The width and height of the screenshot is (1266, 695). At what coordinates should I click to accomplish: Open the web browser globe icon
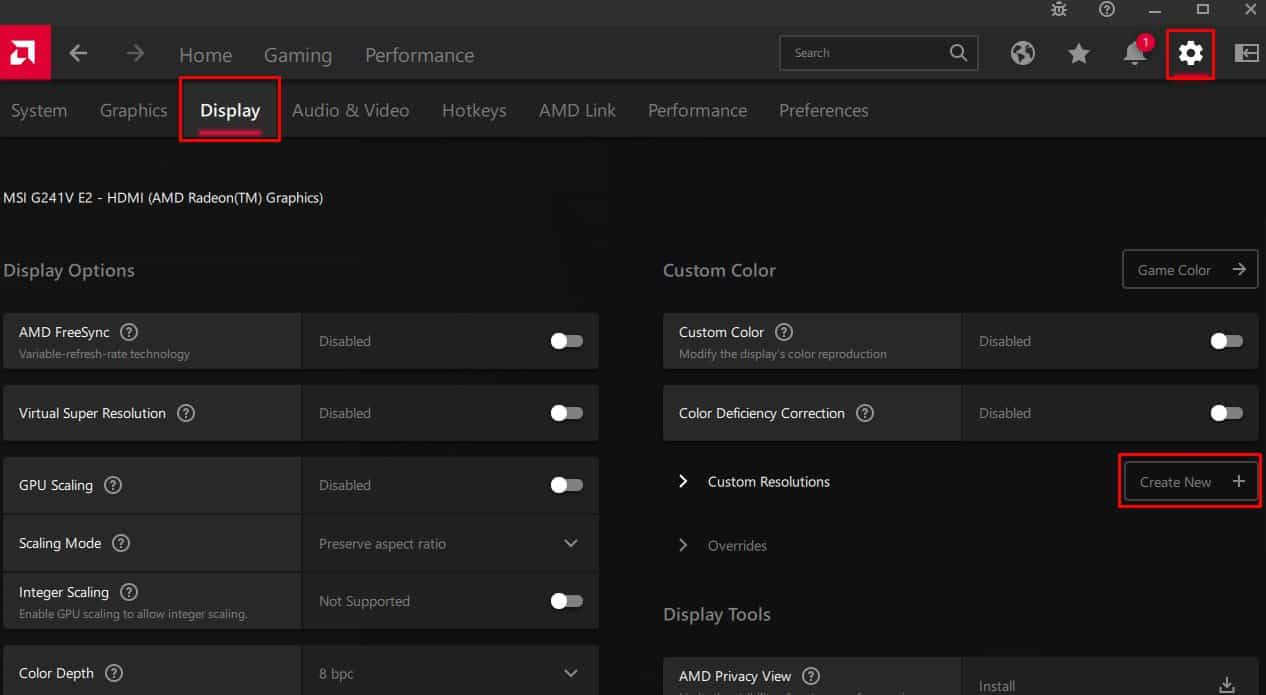tap(1022, 53)
